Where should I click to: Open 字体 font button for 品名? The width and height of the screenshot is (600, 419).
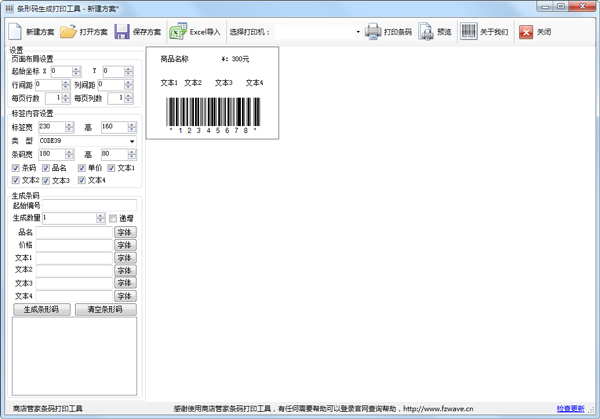[125, 232]
